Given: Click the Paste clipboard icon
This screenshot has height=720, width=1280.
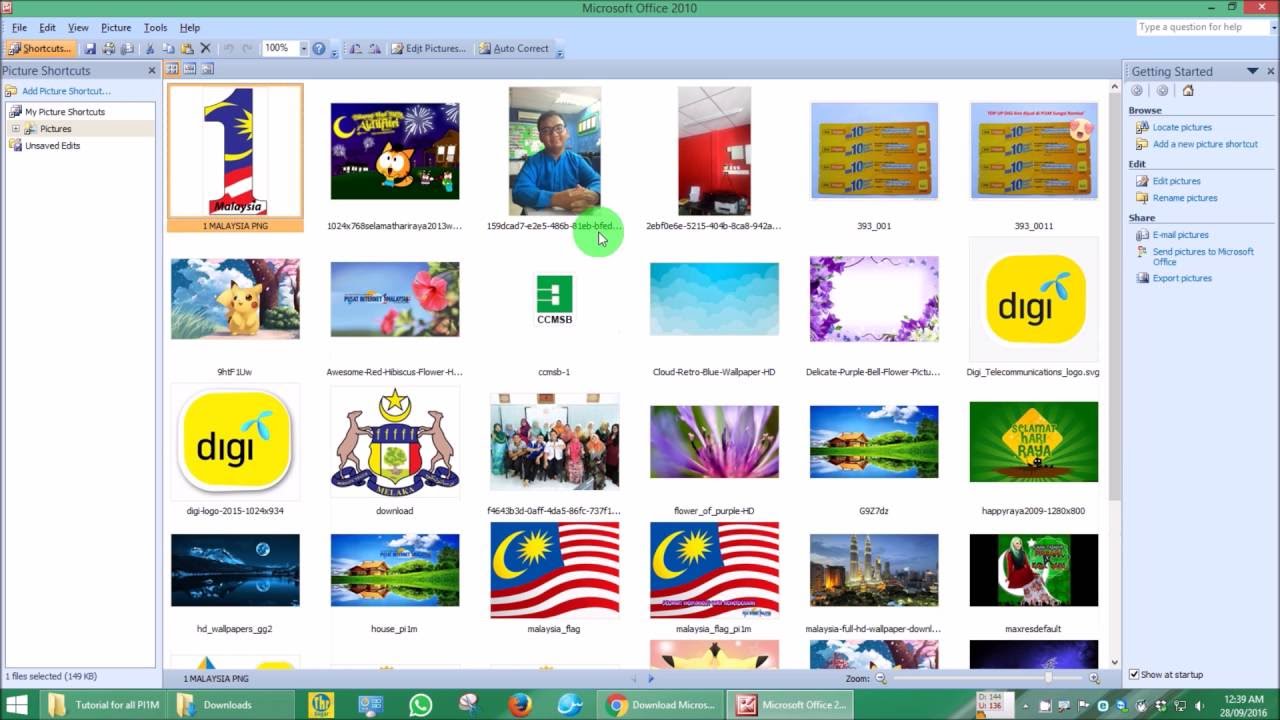Looking at the screenshot, I should 187,48.
